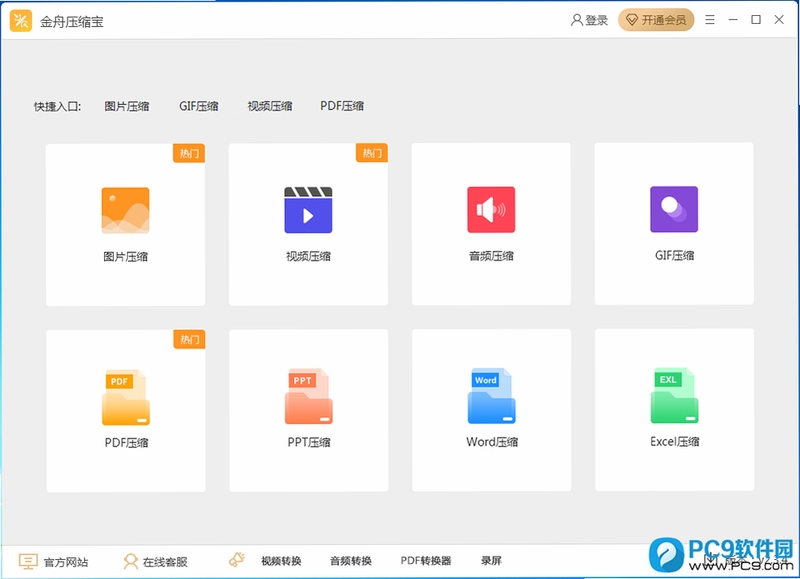Select the 图片压缩 quick entry link
The width and height of the screenshot is (800, 579).
click(127, 106)
